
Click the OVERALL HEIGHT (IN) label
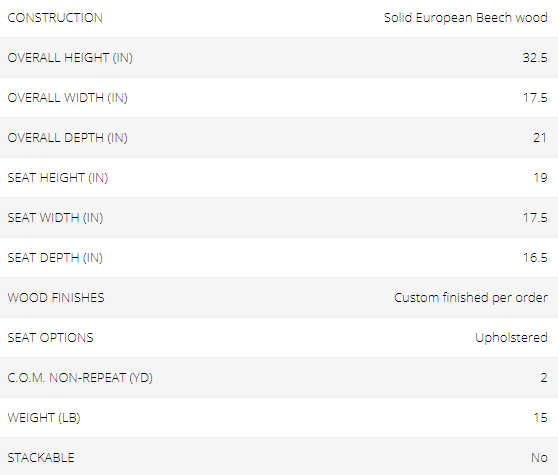pyautogui.click(x=70, y=58)
